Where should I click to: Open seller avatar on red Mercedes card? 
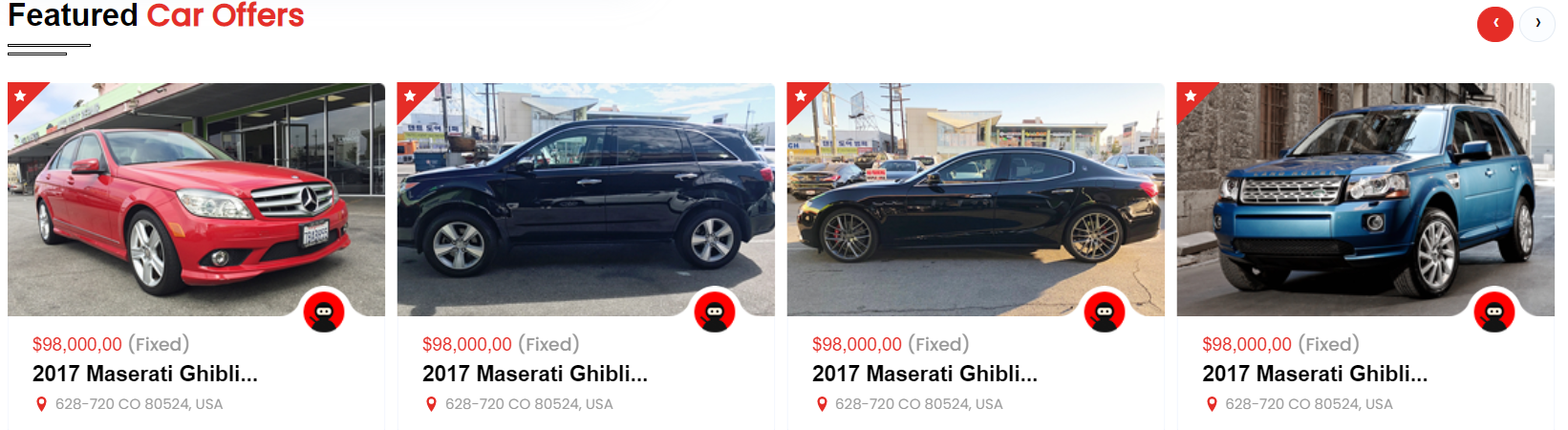click(324, 312)
